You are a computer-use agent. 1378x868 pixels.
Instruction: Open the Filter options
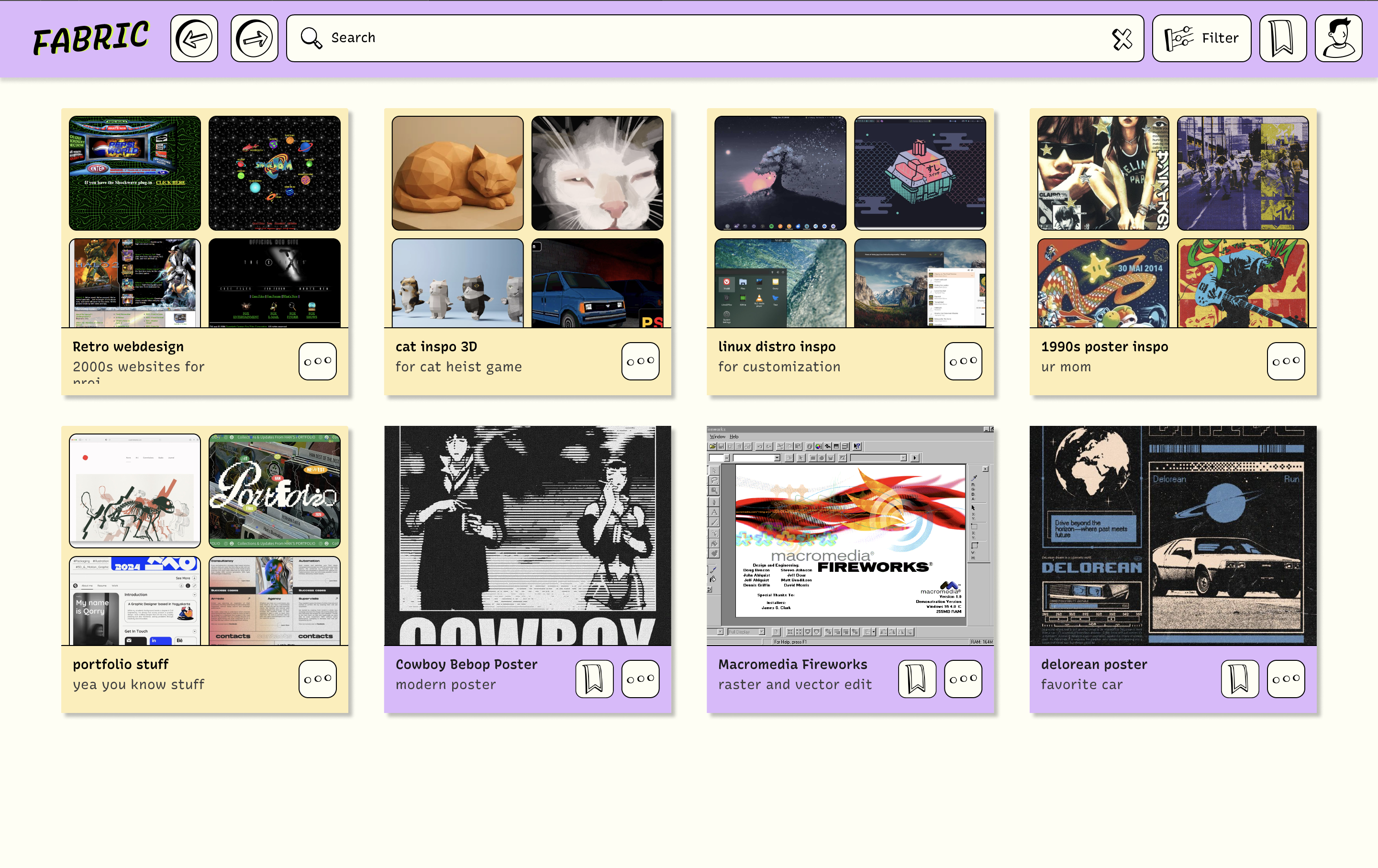(1201, 38)
